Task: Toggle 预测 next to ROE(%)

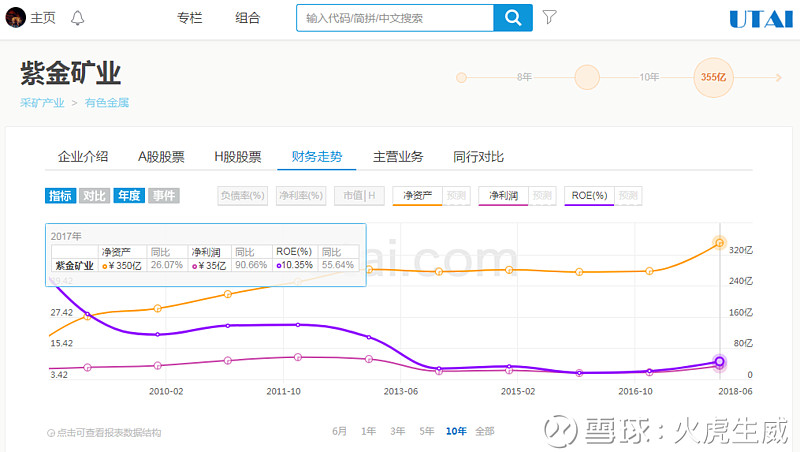Action: click(628, 195)
